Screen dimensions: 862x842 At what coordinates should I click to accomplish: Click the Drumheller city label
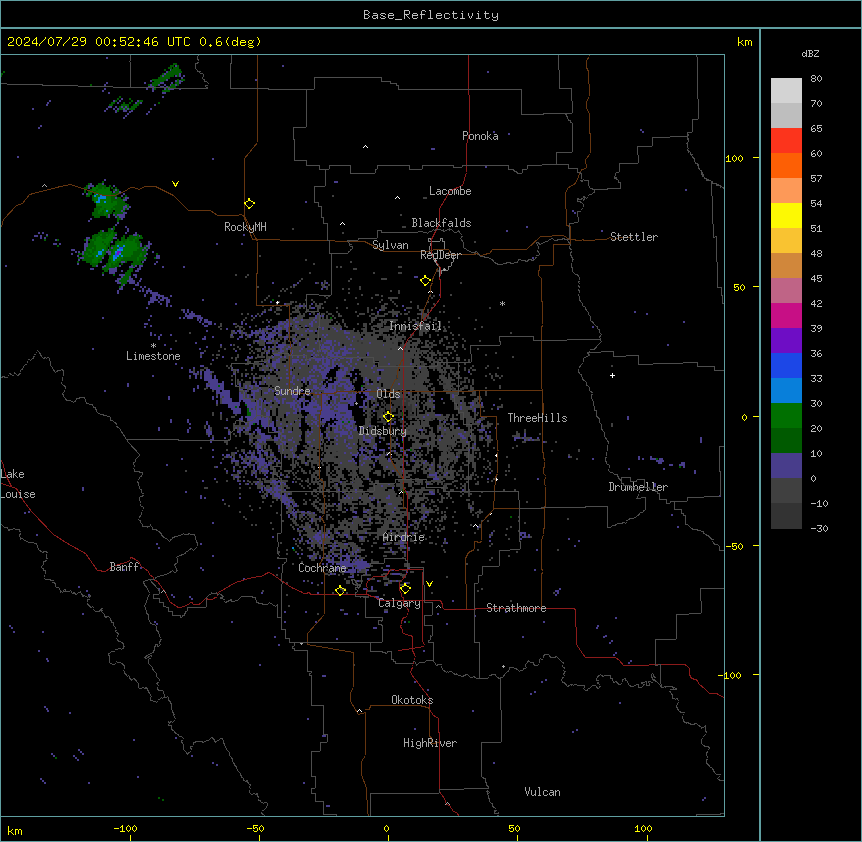638,487
